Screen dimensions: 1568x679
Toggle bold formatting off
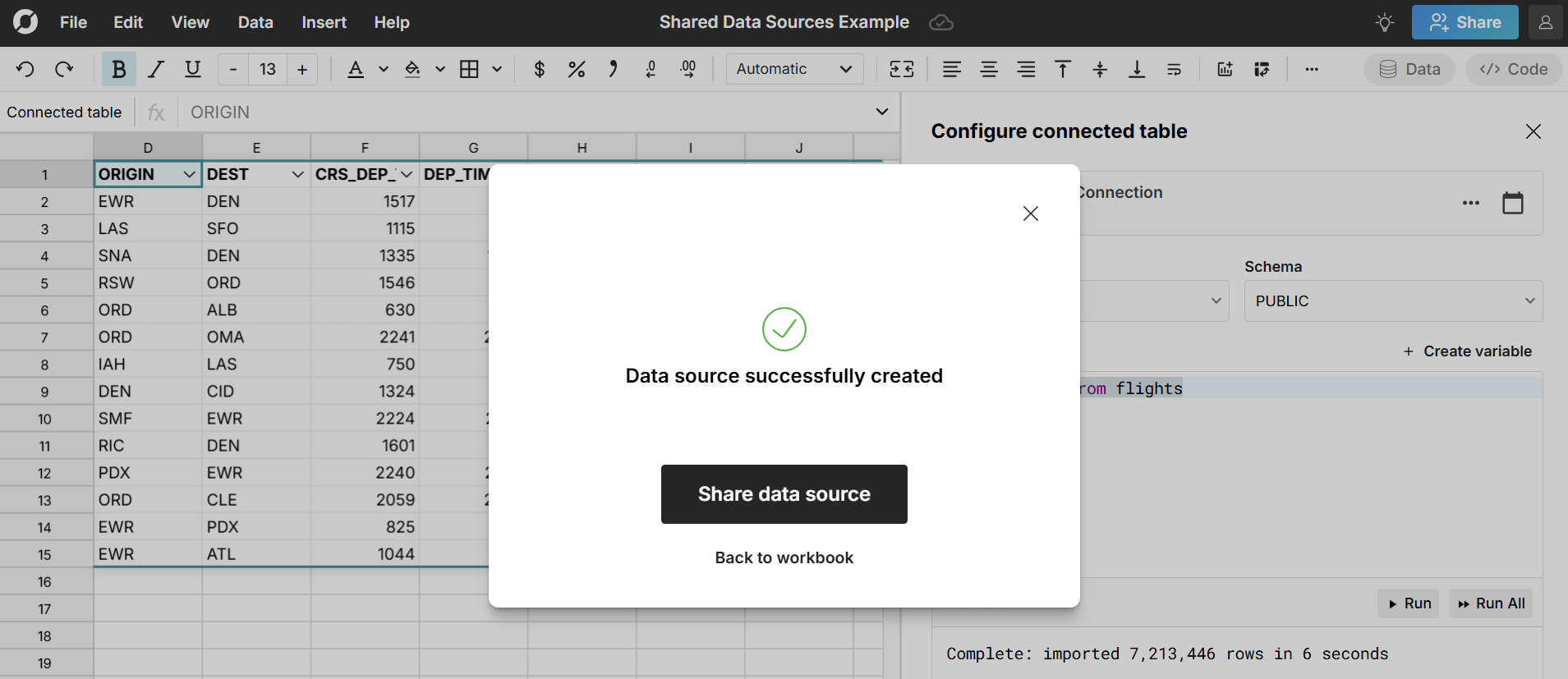click(x=119, y=69)
